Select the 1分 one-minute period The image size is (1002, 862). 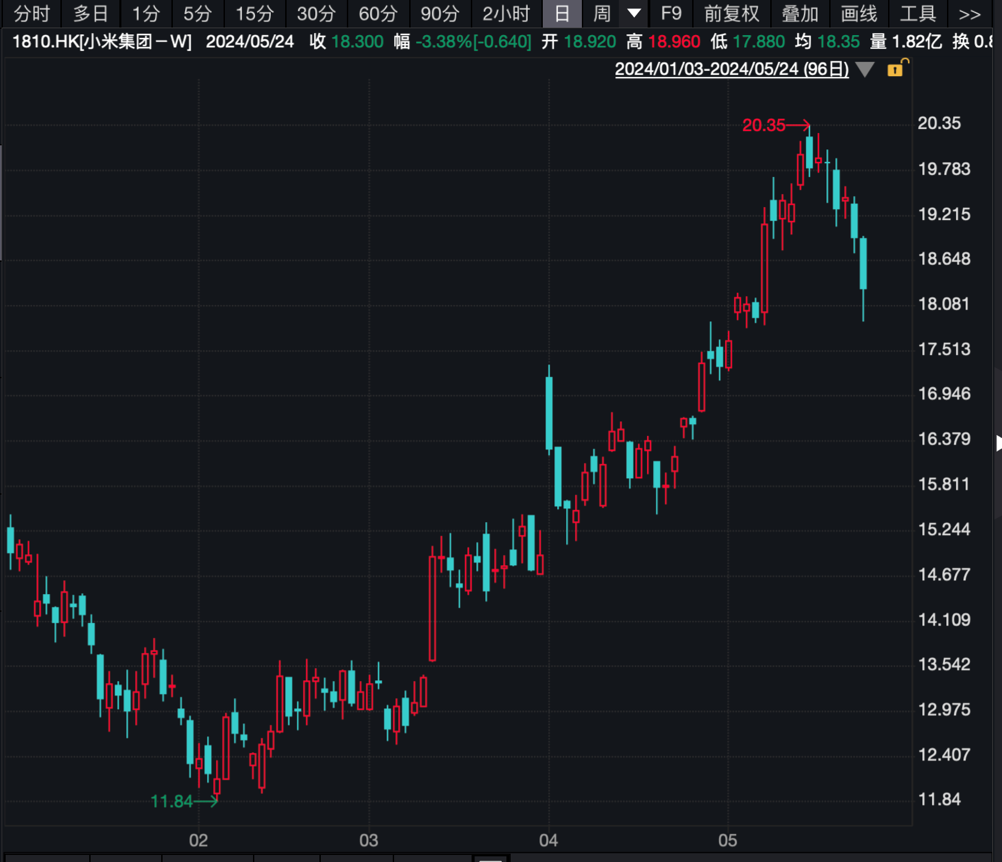click(x=146, y=13)
